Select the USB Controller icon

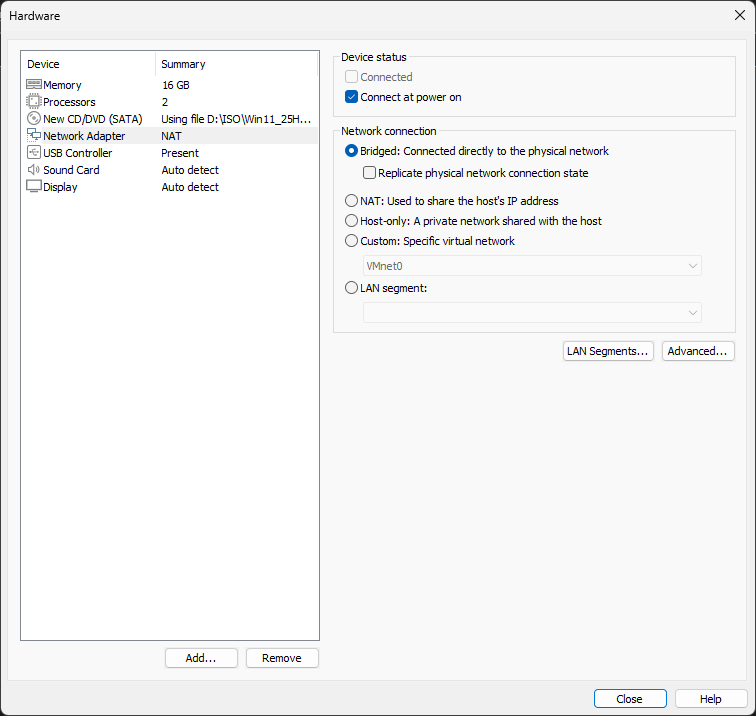point(34,153)
